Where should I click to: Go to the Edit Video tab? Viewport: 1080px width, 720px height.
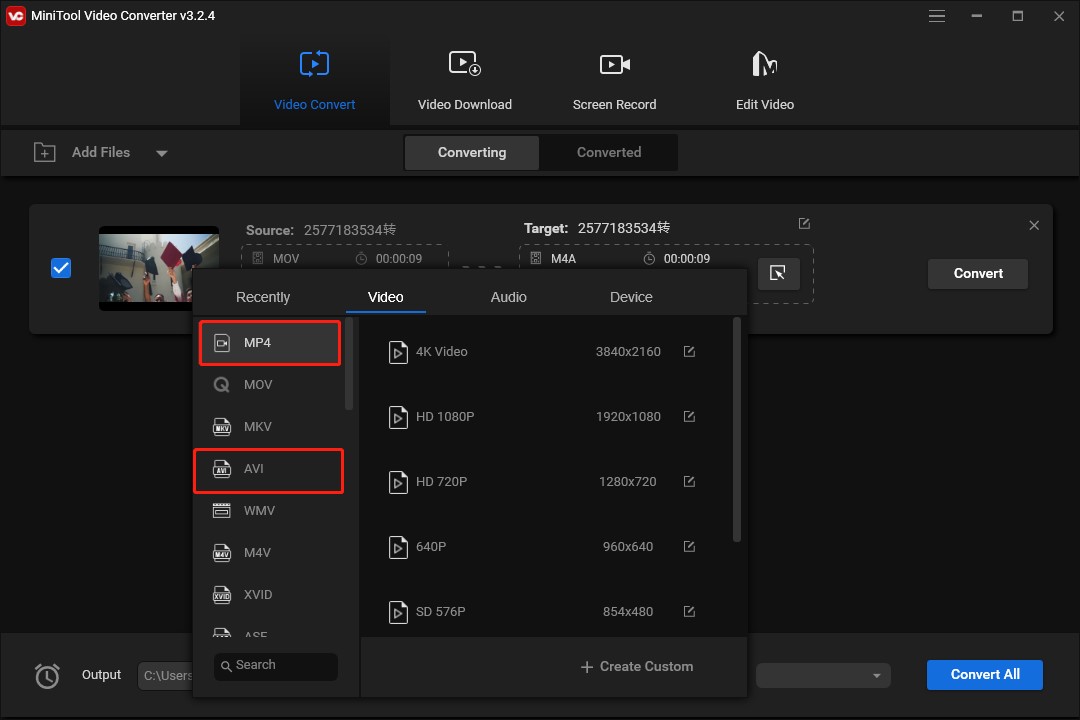tap(765, 81)
